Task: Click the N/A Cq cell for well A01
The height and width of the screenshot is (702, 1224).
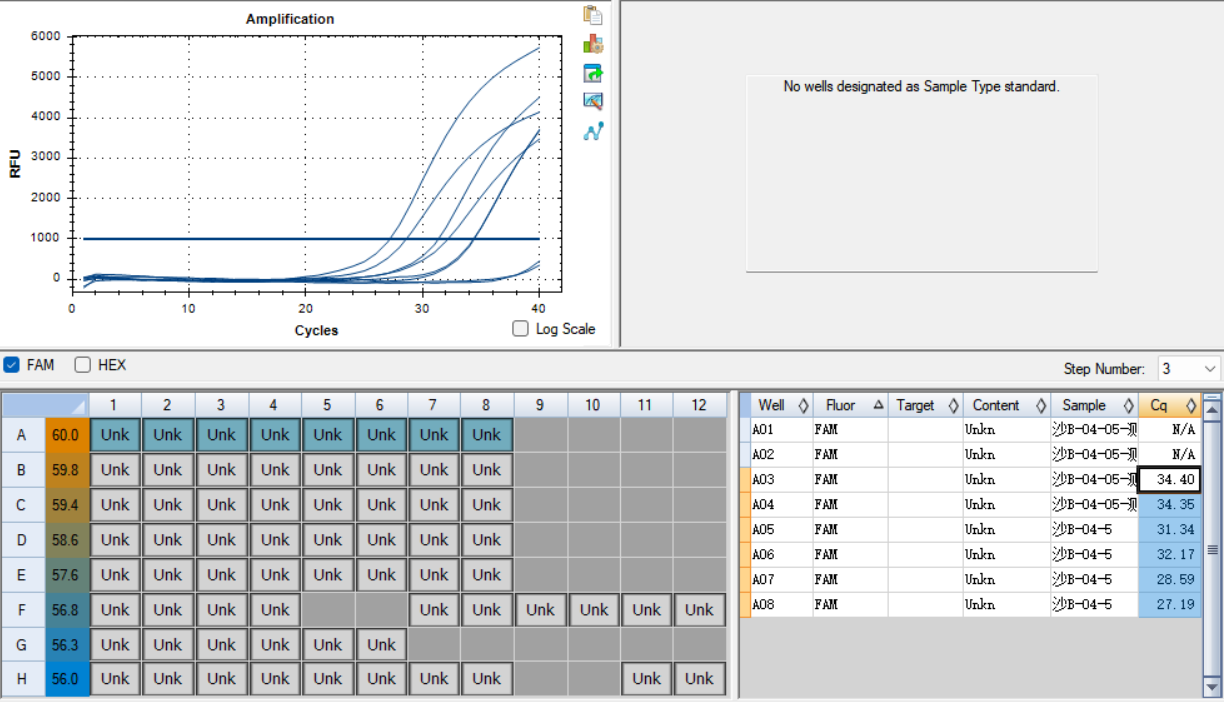Action: 1170,430
